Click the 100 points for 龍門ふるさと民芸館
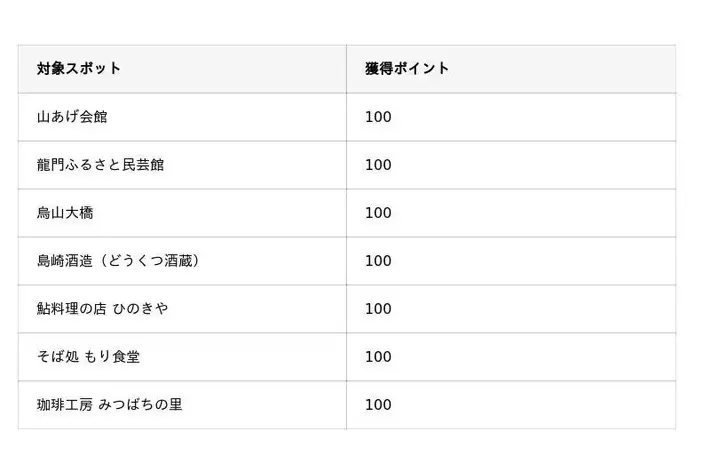This screenshot has width=710, height=474. (x=378, y=165)
